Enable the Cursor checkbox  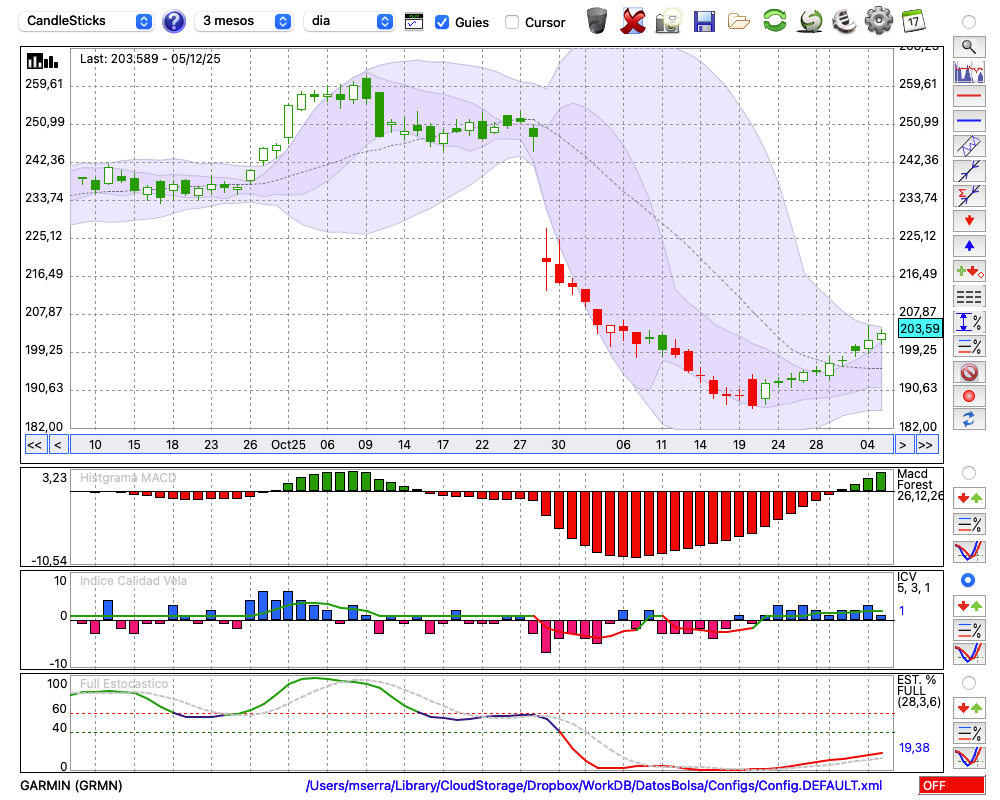[x=512, y=22]
